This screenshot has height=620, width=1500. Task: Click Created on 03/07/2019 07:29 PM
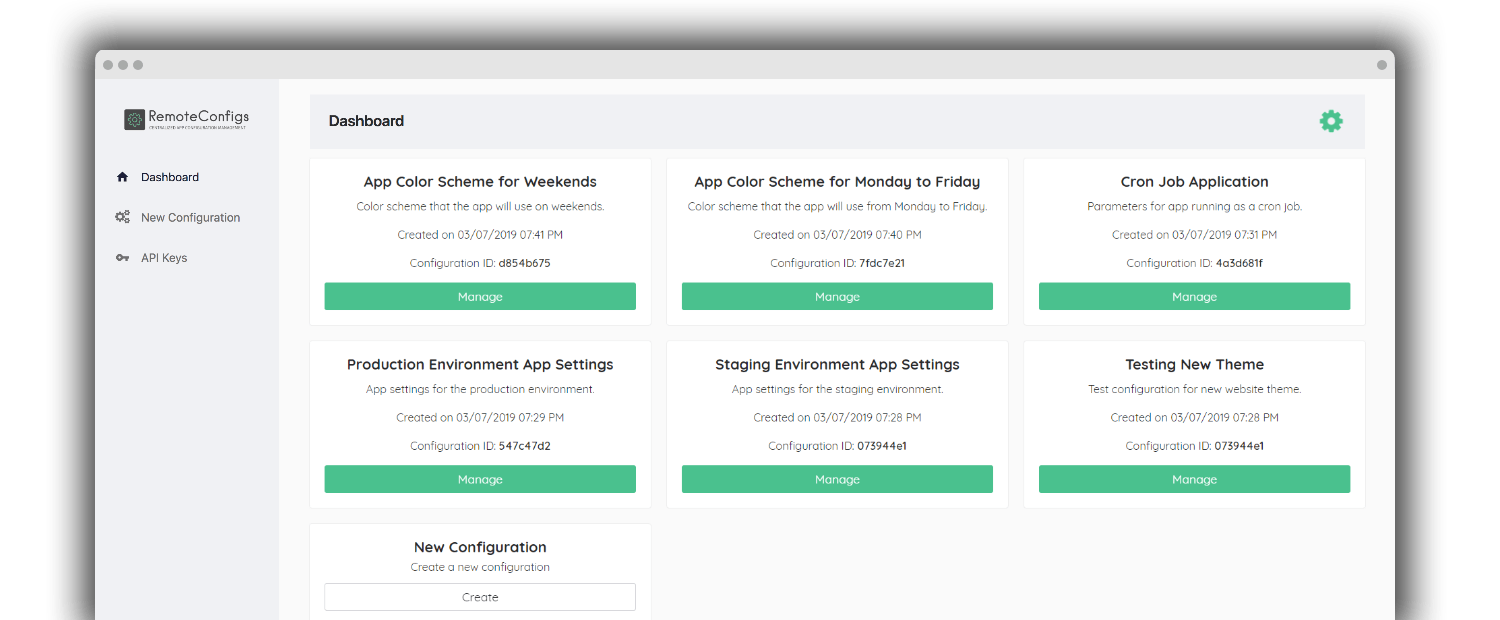[480, 417]
